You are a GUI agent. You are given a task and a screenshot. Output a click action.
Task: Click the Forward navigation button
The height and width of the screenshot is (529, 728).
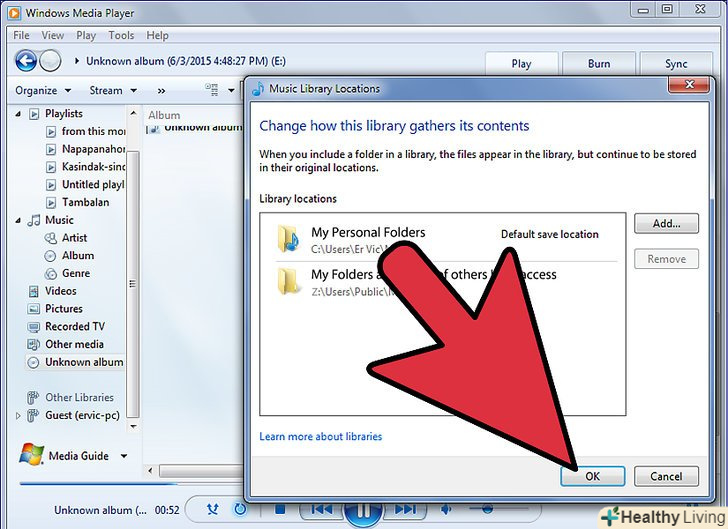(x=50, y=61)
